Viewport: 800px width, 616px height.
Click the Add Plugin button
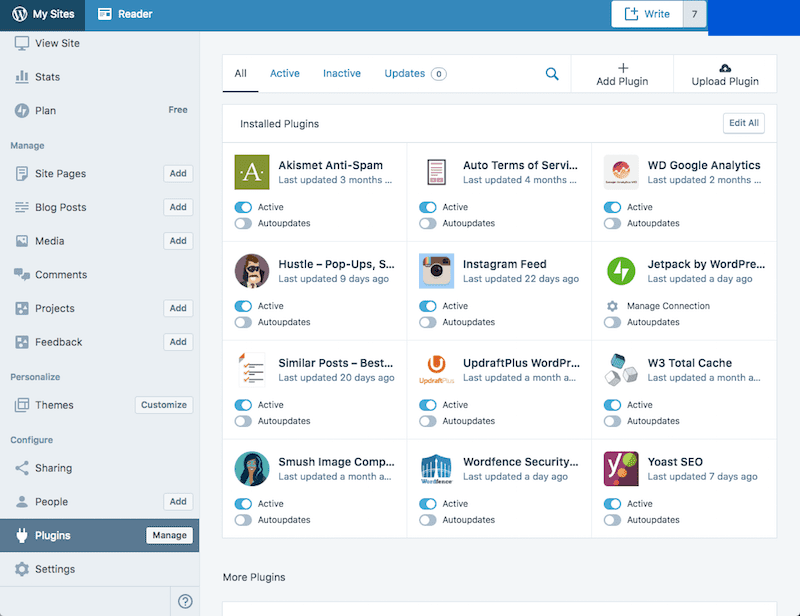[x=622, y=74]
